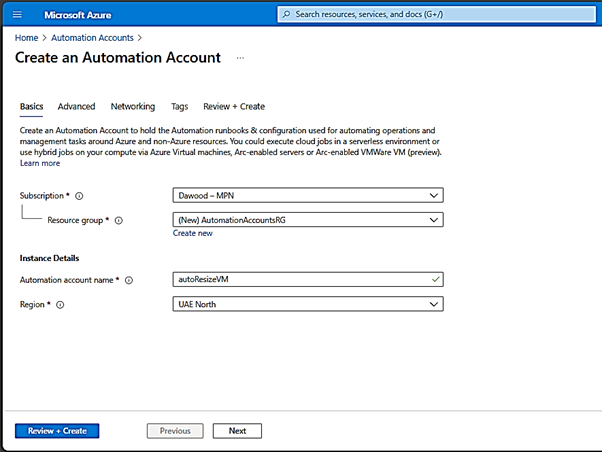This screenshot has height=452, width=602.
Task: Click the Microsoft Azure logo text
Action: 78,15
